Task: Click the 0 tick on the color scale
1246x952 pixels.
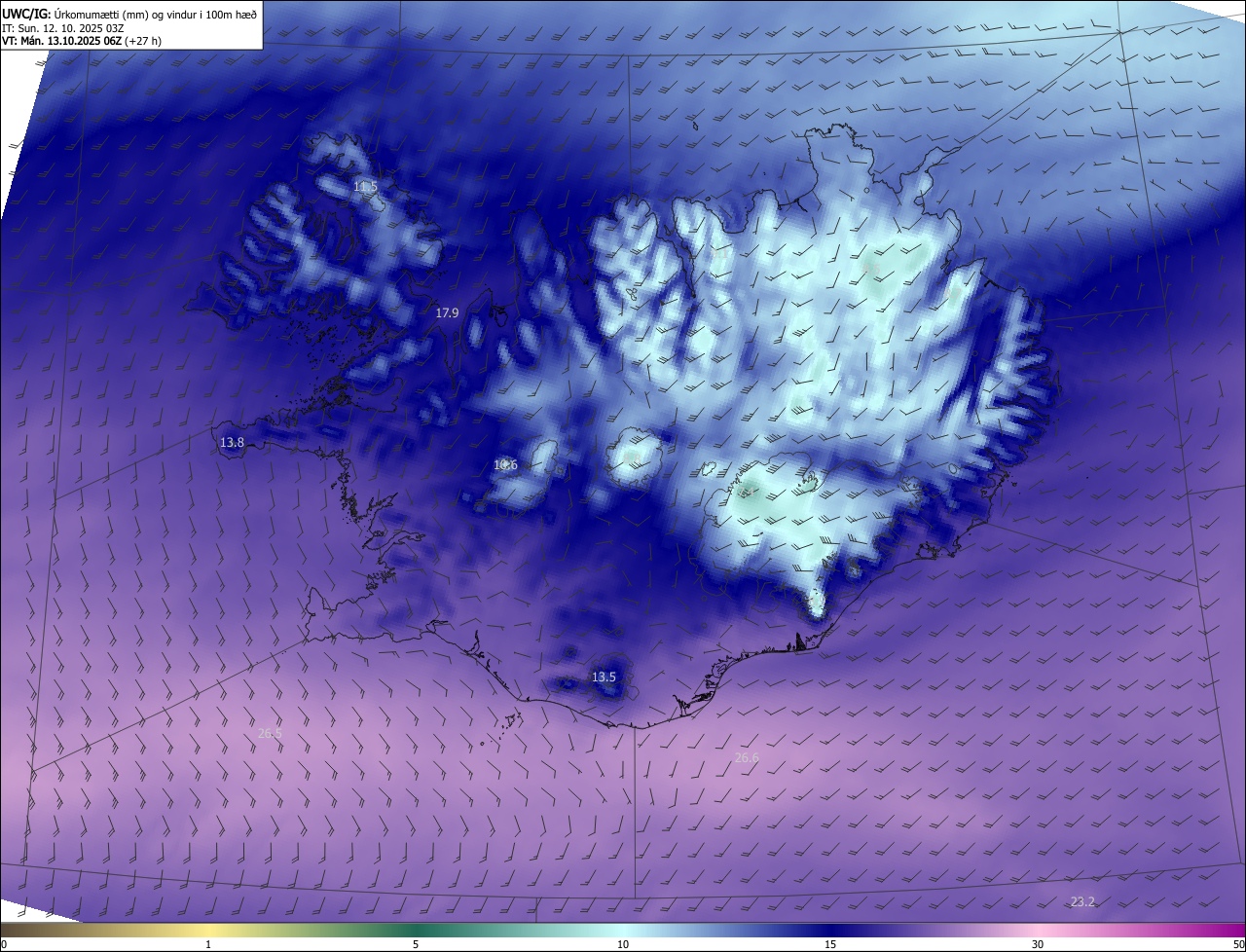Action: pyautogui.click(x=4, y=944)
